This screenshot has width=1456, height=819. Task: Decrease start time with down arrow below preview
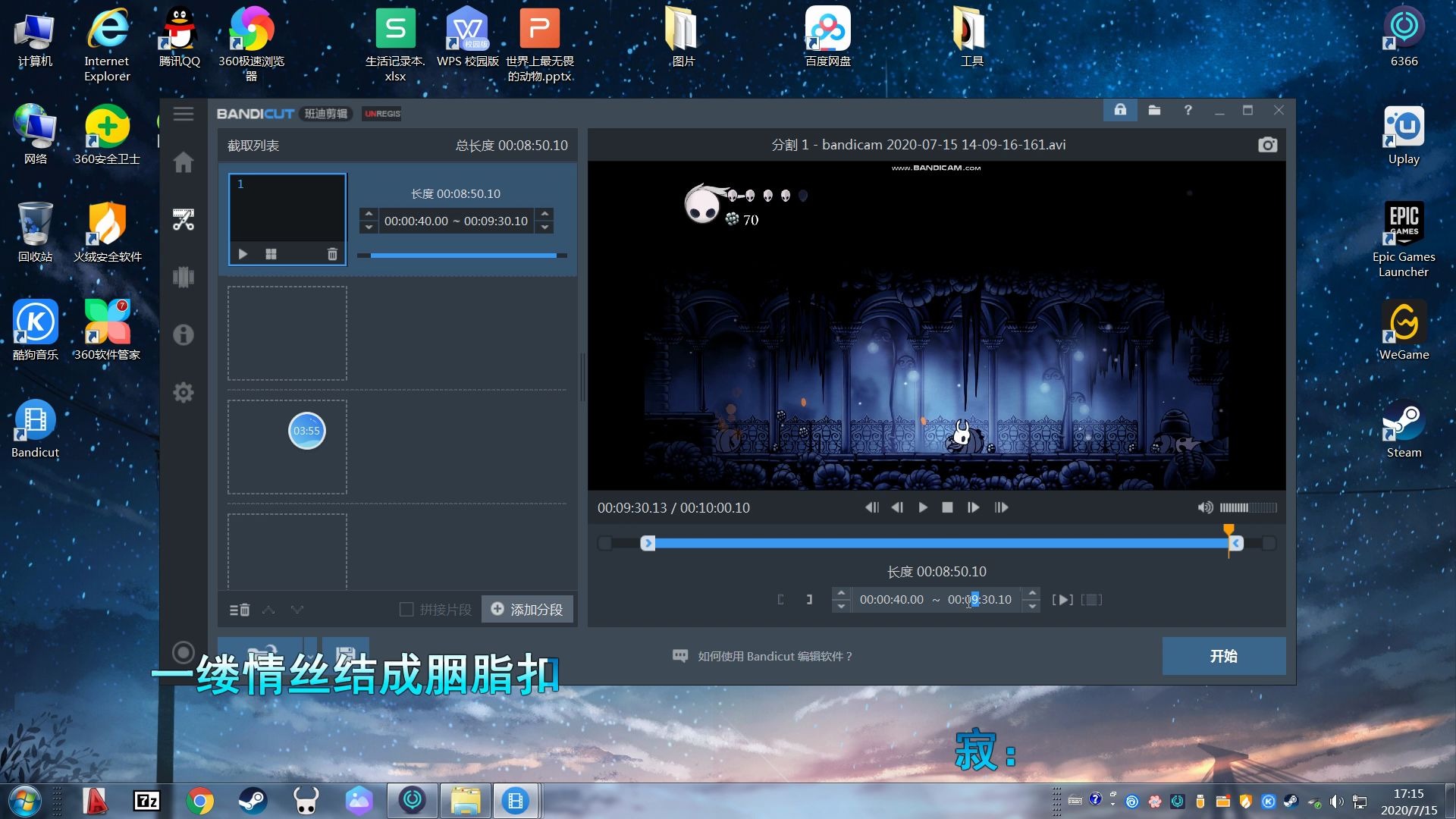pos(841,607)
